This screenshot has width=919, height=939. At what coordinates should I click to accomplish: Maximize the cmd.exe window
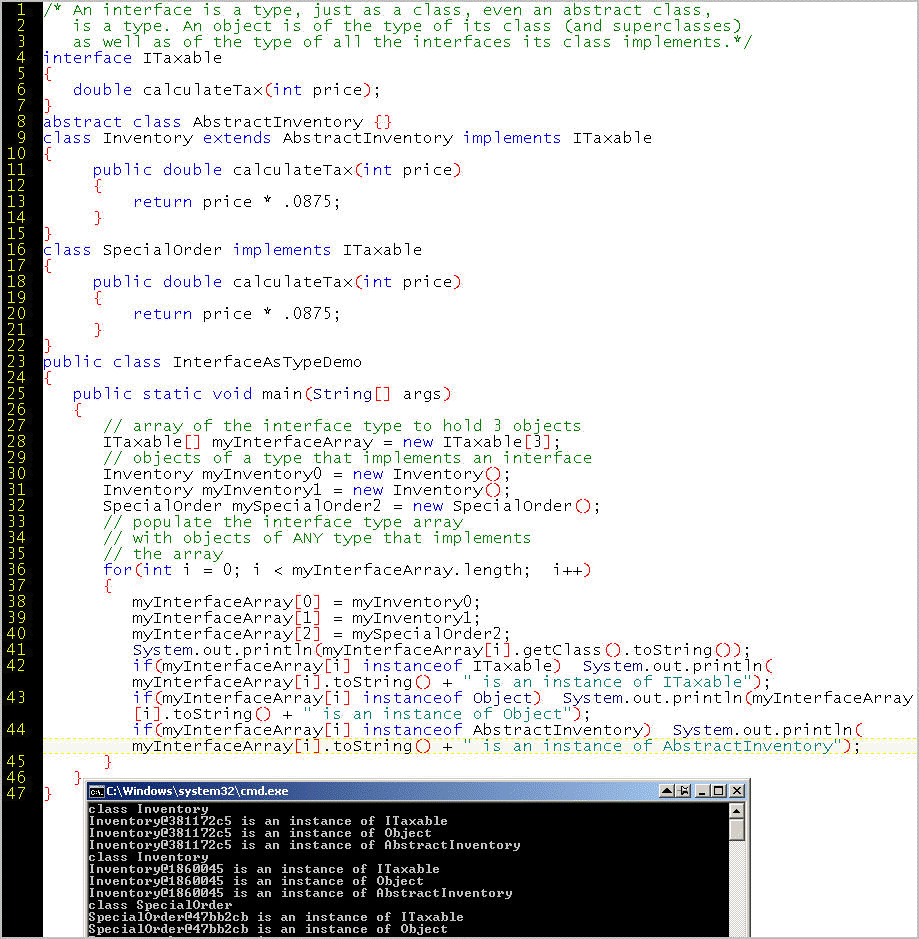coord(720,791)
